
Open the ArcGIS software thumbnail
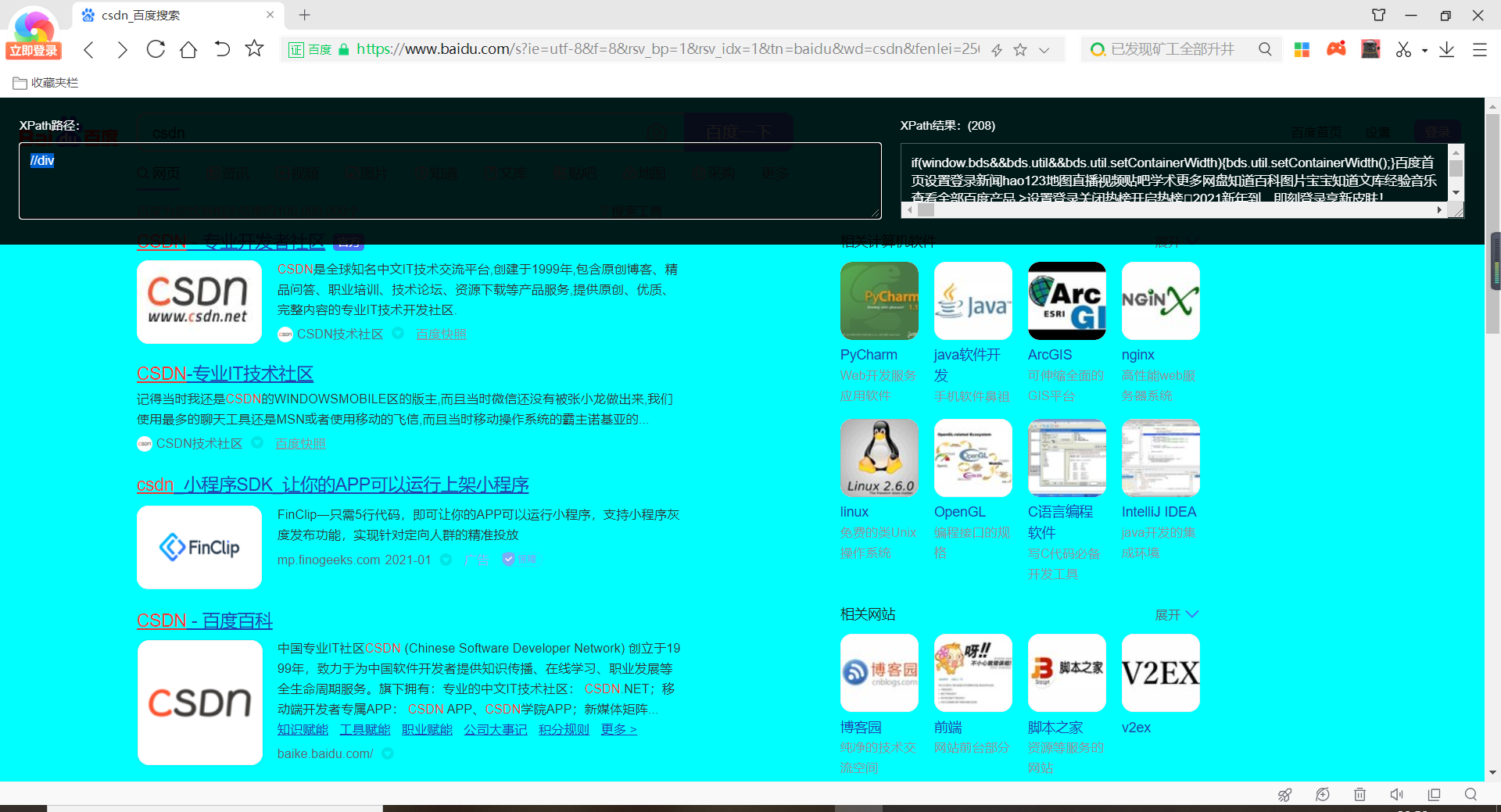tap(1067, 301)
